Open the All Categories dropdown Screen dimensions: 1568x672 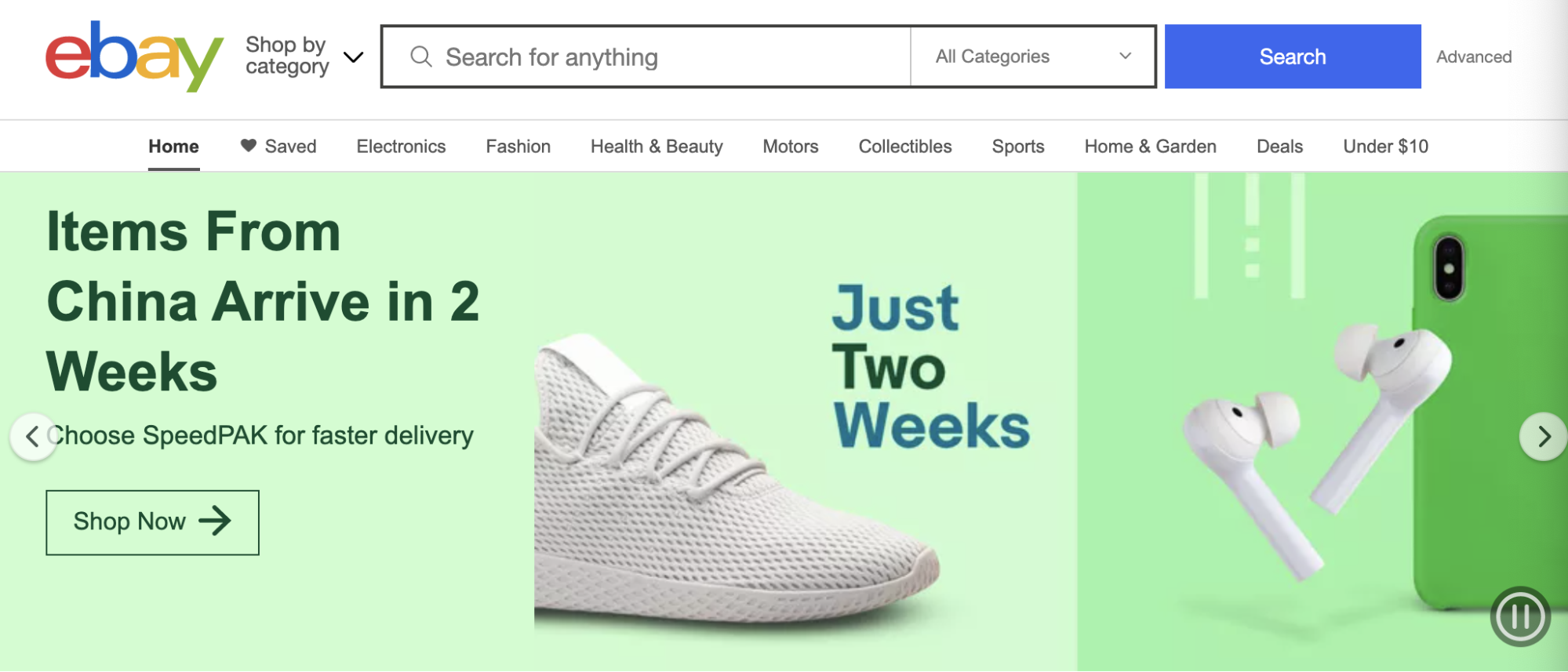tap(1033, 56)
